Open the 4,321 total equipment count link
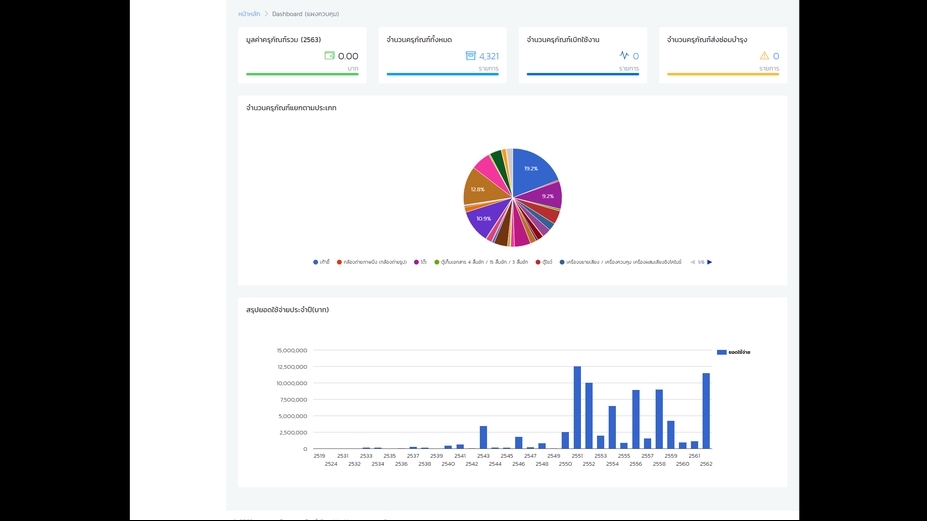Image resolution: width=927 pixels, height=521 pixels. click(488, 56)
